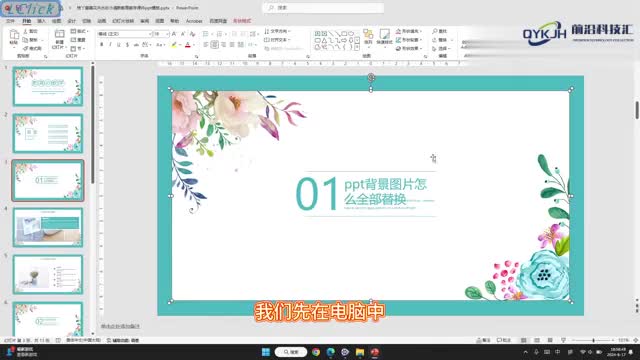Open the font name combo box
The width and height of the screenshot is (640, 360).
tap(124, 34)
